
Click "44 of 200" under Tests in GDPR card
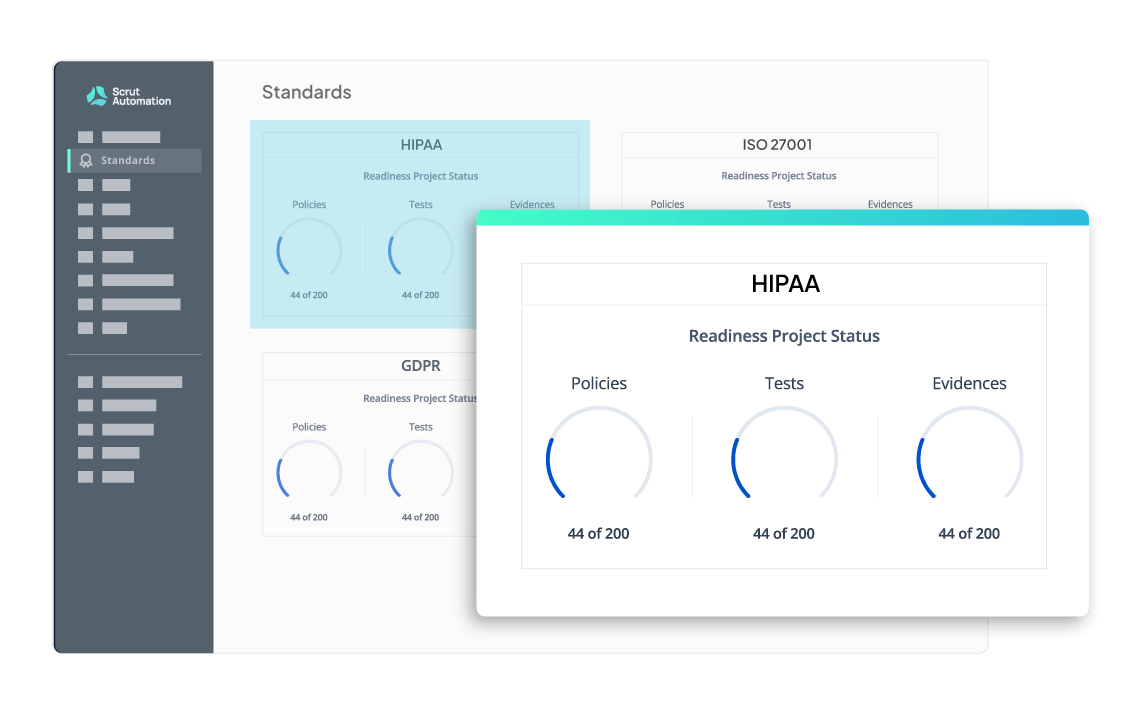point(420,517)
